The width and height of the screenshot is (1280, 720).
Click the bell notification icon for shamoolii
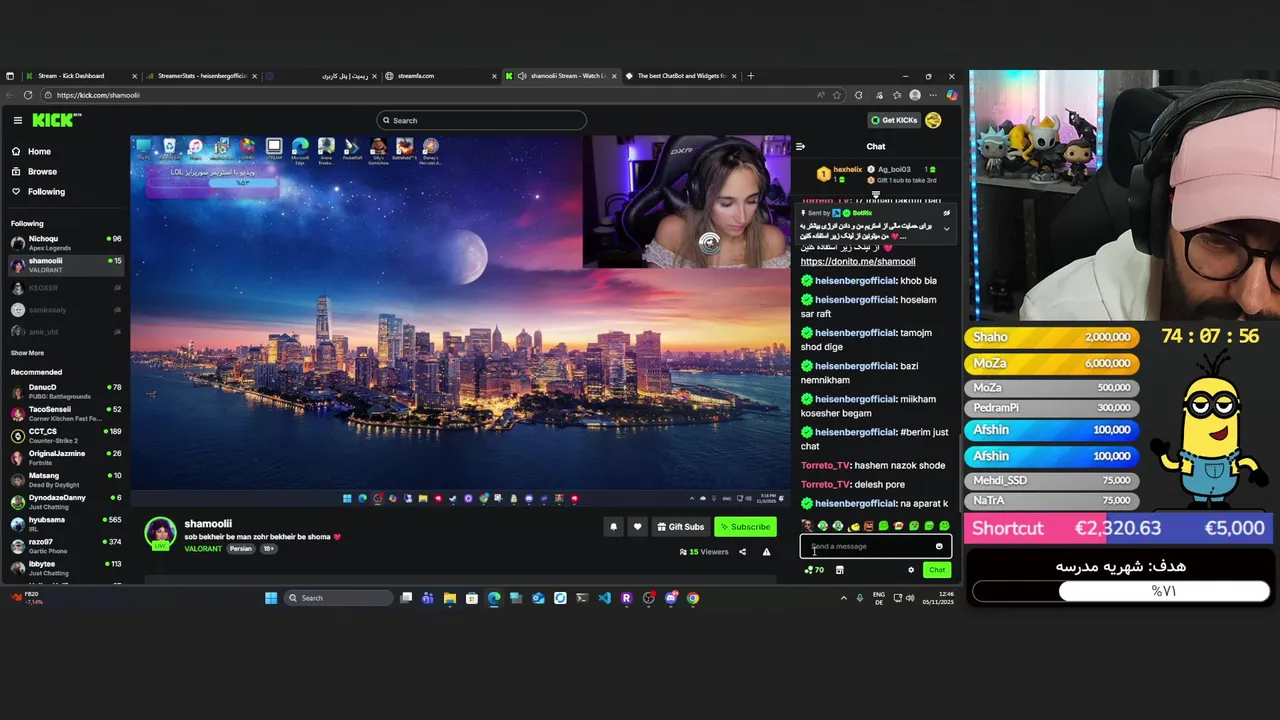[x=614, y=527]
